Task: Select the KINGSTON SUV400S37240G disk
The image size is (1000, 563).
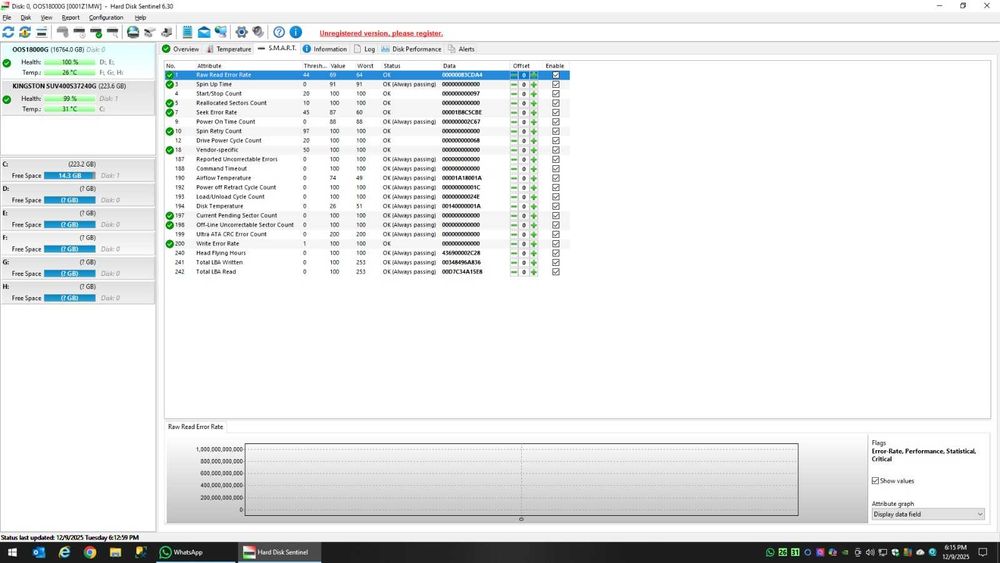Action: [x=77, y=98]
